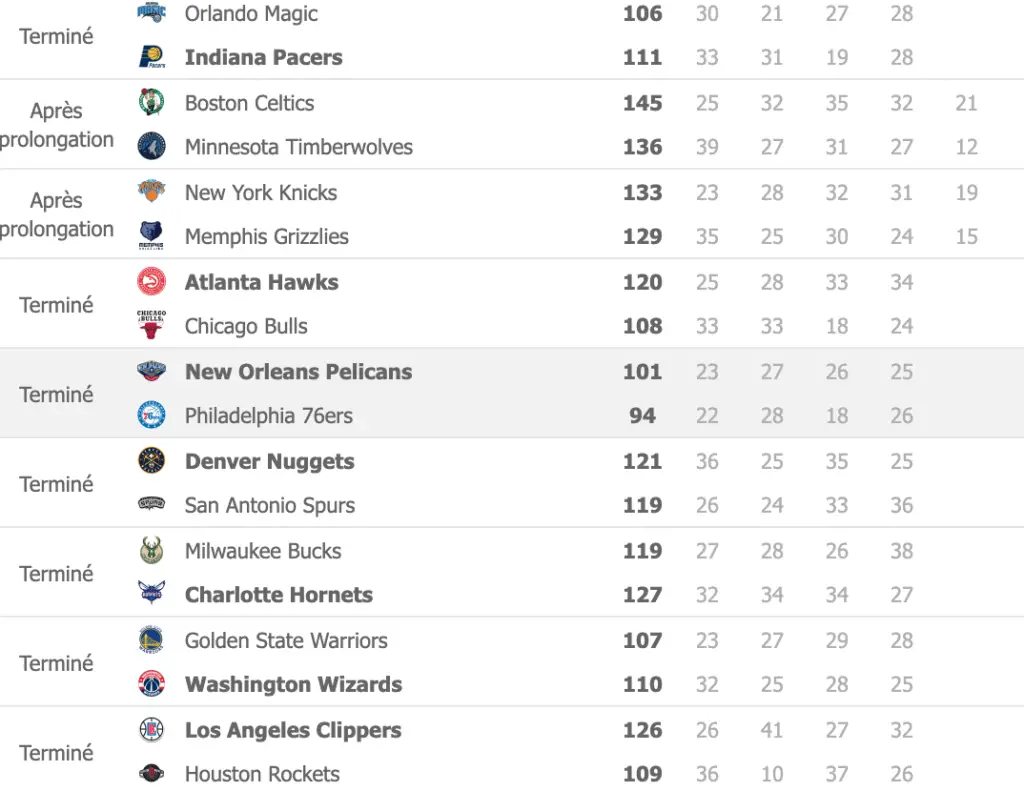The width and height of the screenshot is (1024, 791).
Task: Select the Golden State Warriors logo
Action: click(151, 640)
